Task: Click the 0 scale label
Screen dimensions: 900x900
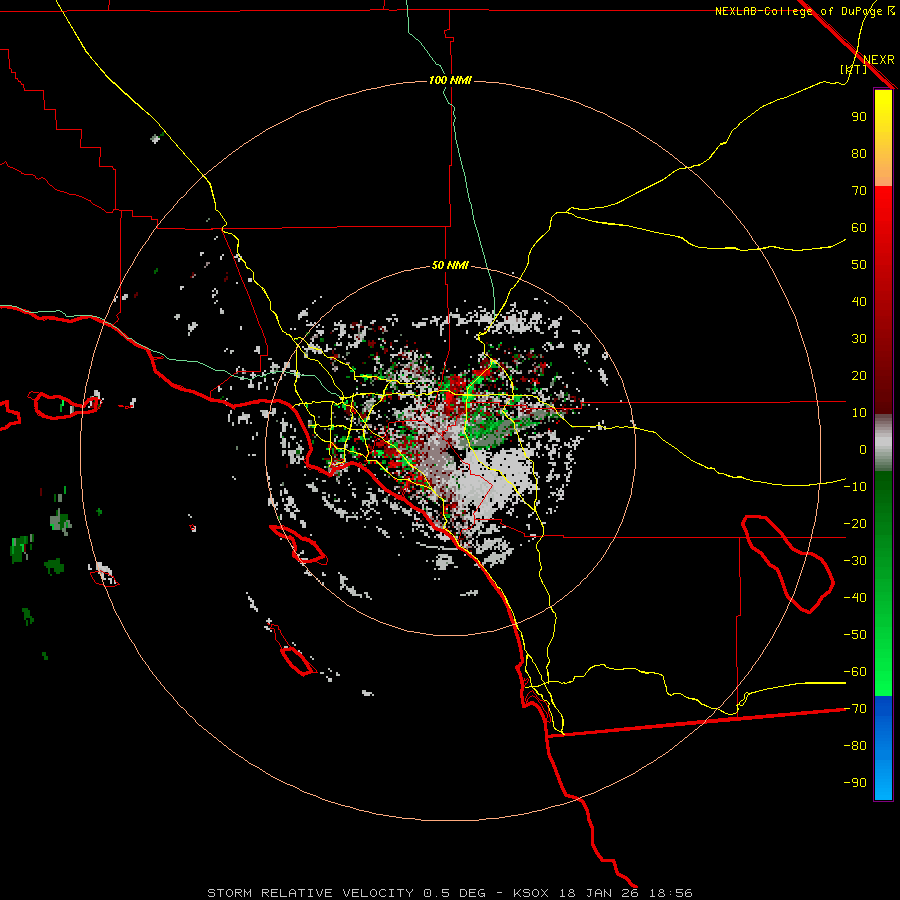Action: click(x=863, y=450)
